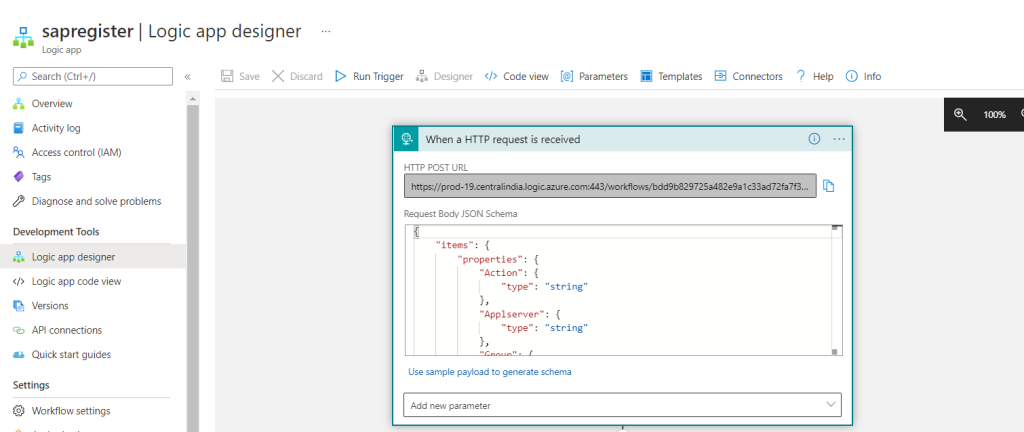The image size is (1024, 432).
Task: Open Versions in the sidebar
Action: point(50,305)
